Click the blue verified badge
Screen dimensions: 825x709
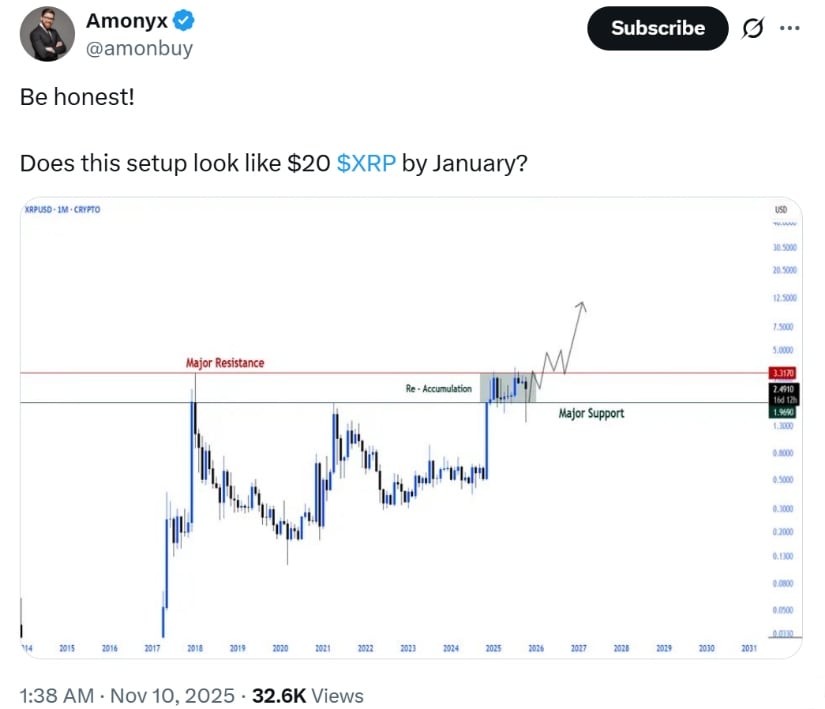[184, 22]
